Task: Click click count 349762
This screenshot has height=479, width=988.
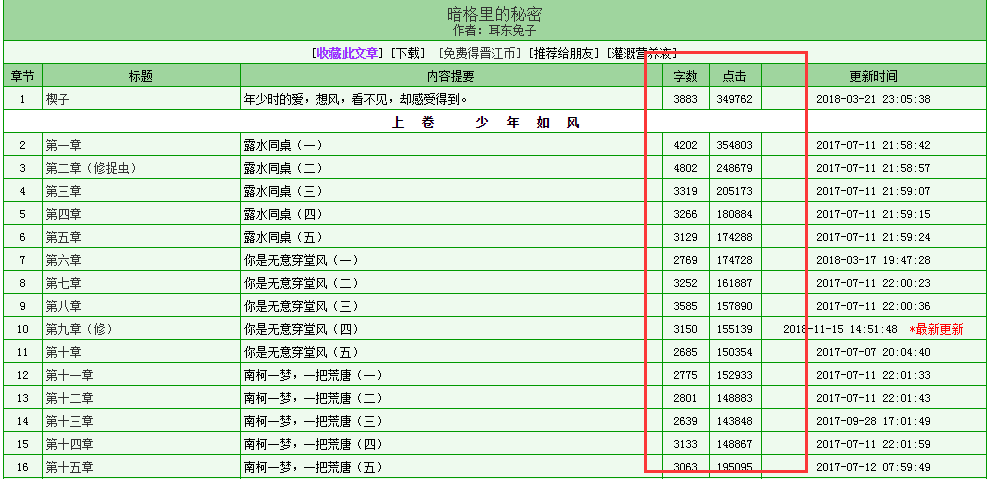Action: [735, 99]
